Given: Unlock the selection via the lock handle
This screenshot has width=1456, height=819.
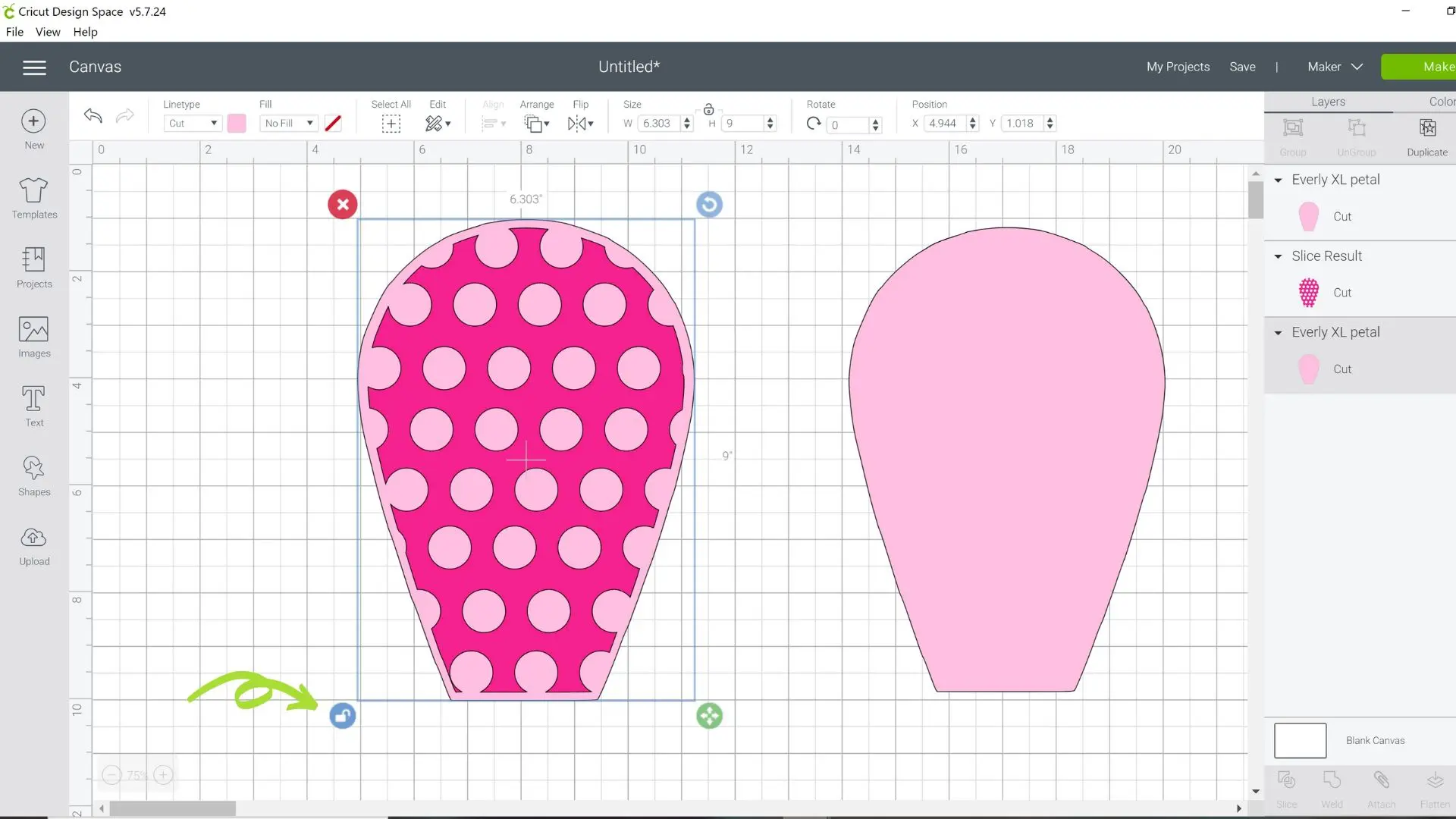Looking at the screenshot, I should click(342, 715).
